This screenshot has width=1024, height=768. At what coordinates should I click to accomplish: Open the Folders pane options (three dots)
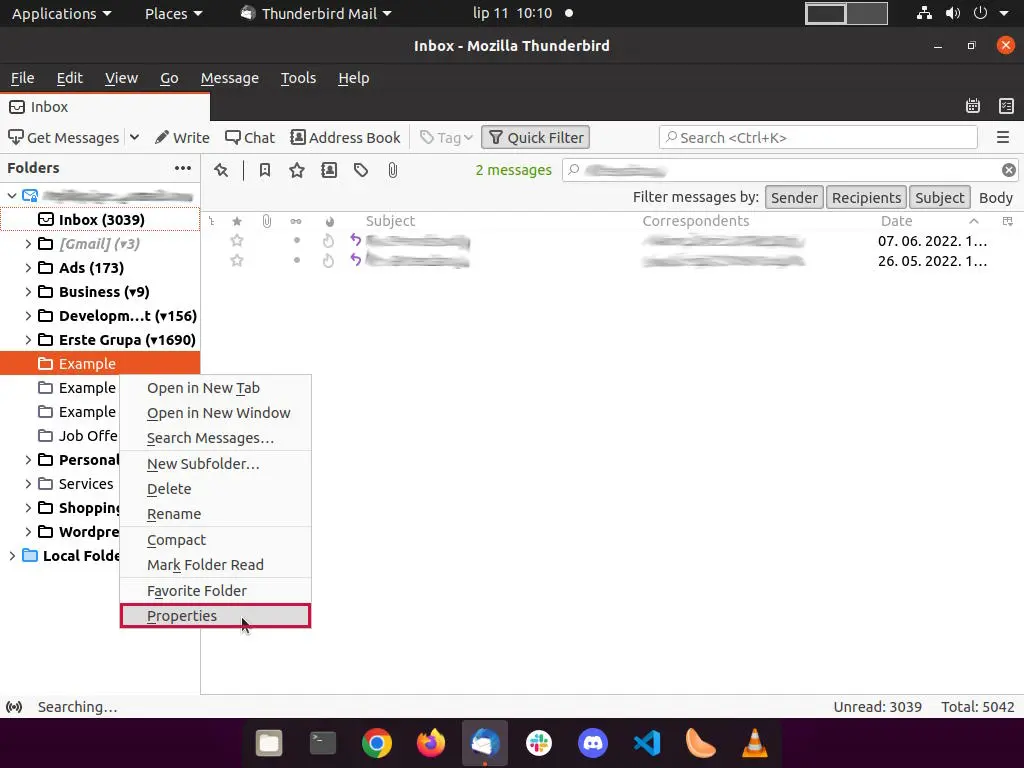point(183,168)
